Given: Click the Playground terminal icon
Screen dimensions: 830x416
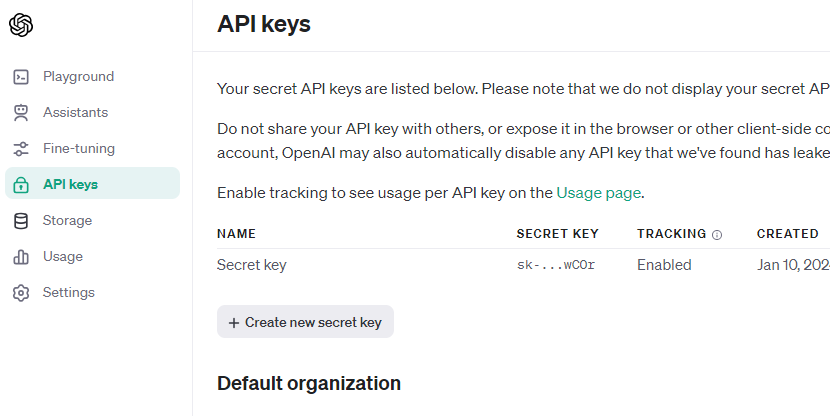Looking at the screenshot, I should pos(21,77).
